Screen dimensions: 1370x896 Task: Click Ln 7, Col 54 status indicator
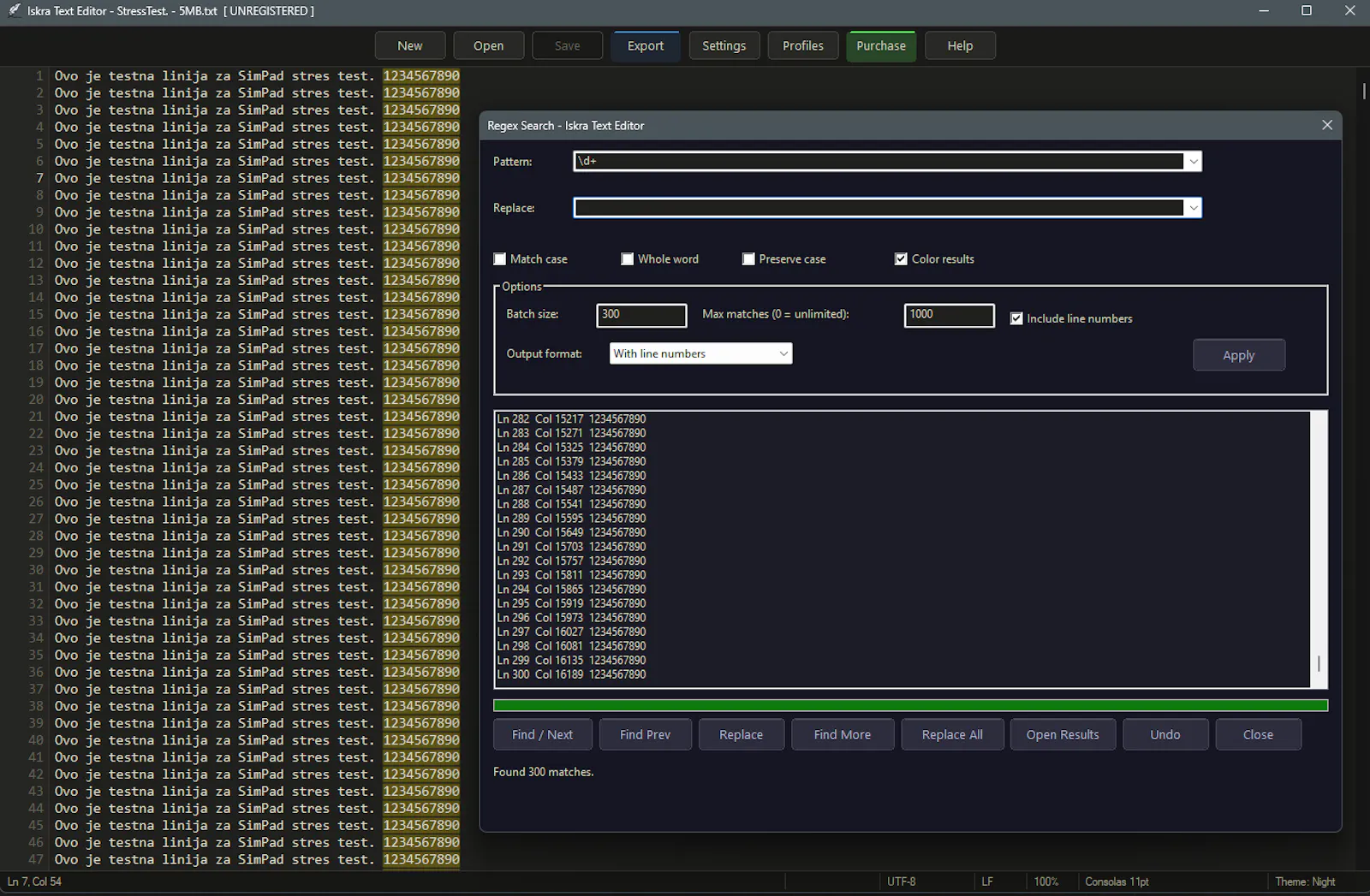[35, 881]
